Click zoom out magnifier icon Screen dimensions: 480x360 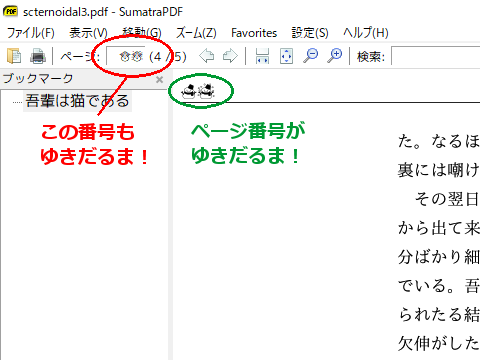311,56
